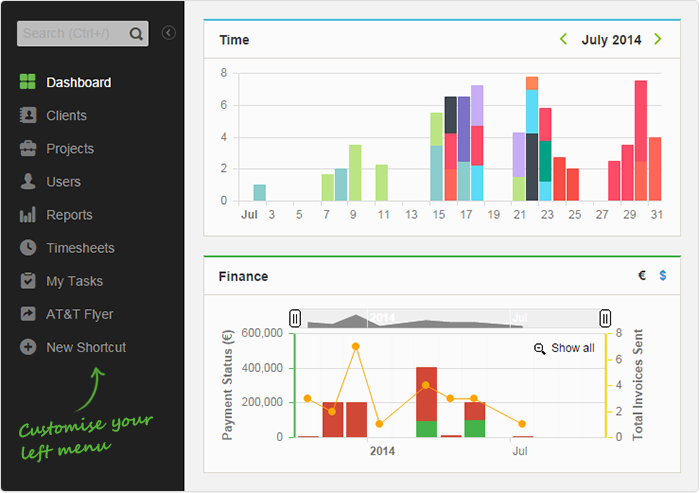Open the Clients section
The width and height of the screenshot is (700, 493).
67,116
